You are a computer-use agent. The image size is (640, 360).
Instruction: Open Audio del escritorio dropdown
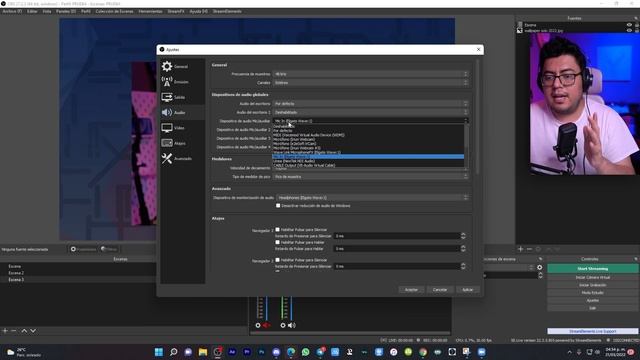point(371,104)
